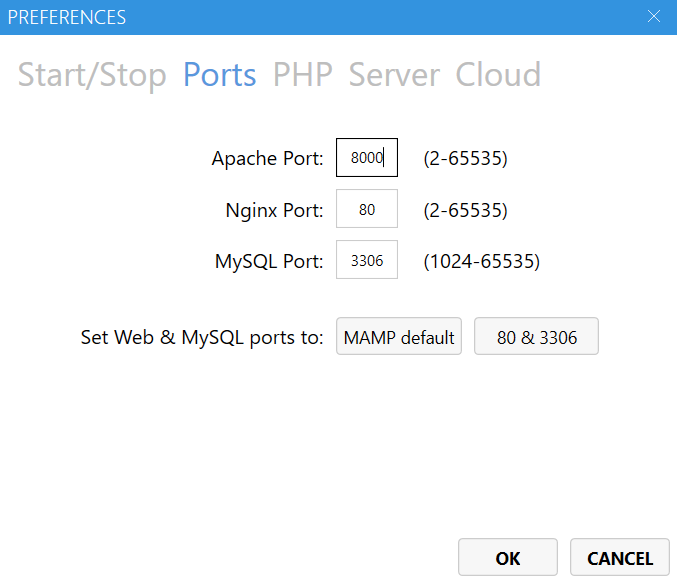The width and height of the screenshot is (677, 583).
Task: Switch to the PHP tab
Action: click(302, 75)
